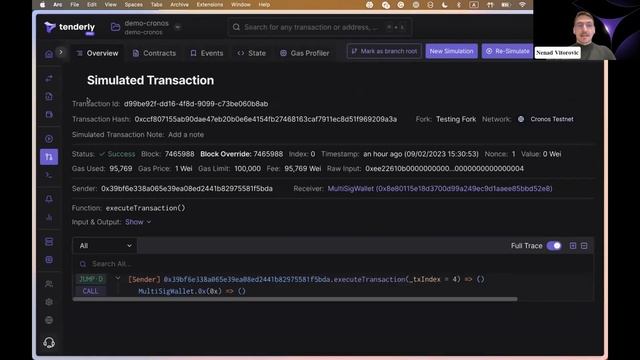Click the Tenderly logo
Viewport: 640px width, 360px height.
tap(69, 27)
